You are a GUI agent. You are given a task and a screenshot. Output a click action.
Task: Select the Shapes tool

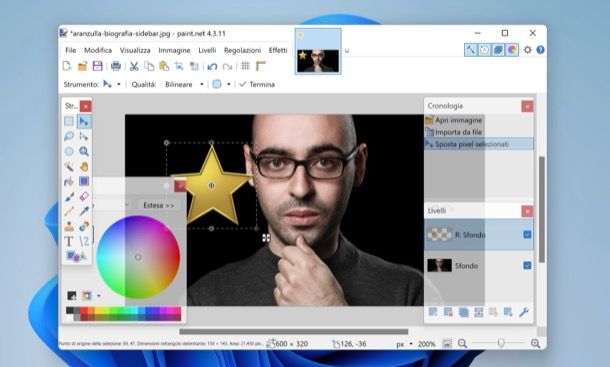click(76, 256)
